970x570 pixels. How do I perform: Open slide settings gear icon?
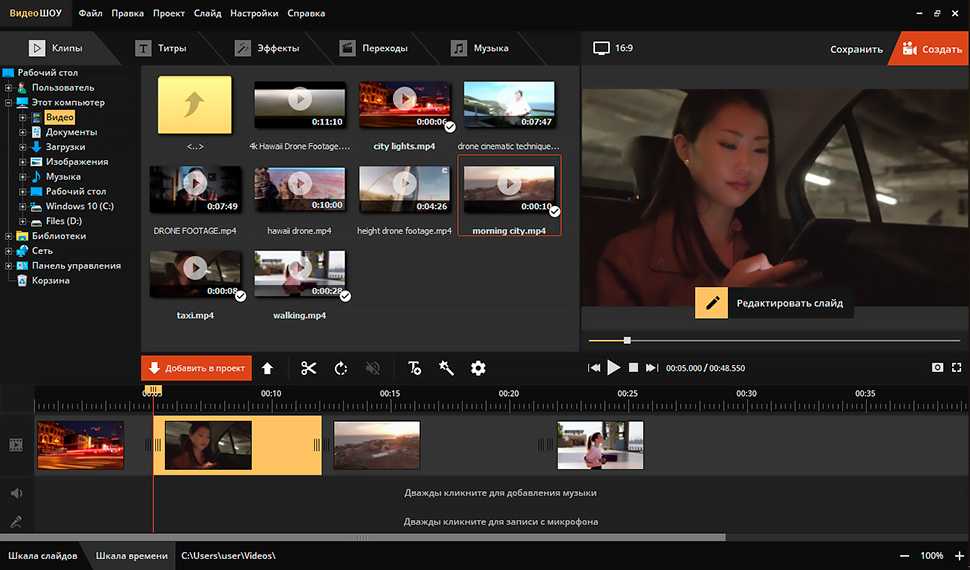click(x=478, y=368)
